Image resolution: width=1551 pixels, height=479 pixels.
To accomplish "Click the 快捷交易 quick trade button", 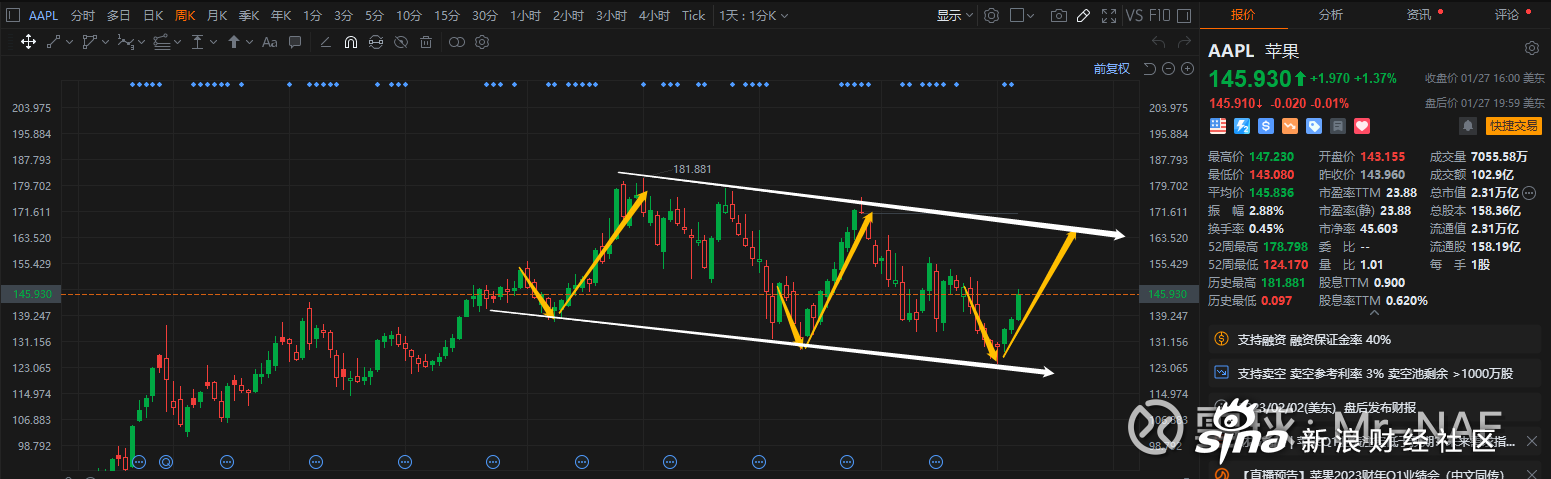I will pyautogui.click(x=1513, y=126).
